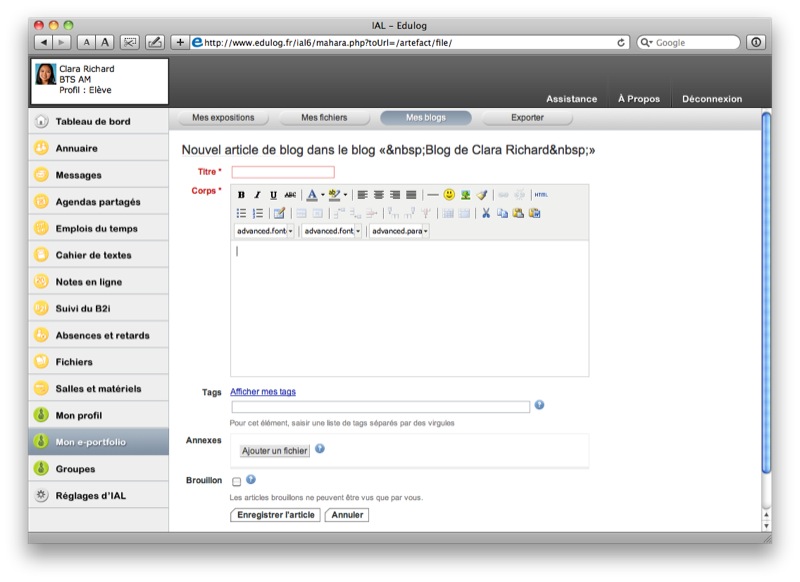800x582 pixels.
Task: Open the font family dropdown
Action: point(264,231)
